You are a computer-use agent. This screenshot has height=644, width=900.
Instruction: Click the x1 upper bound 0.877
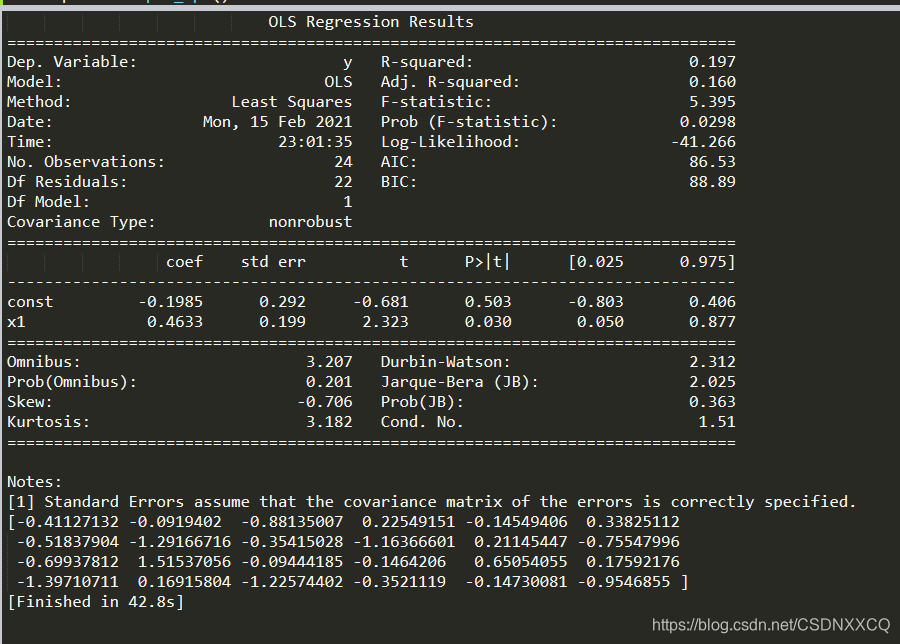tap(712, 322)
